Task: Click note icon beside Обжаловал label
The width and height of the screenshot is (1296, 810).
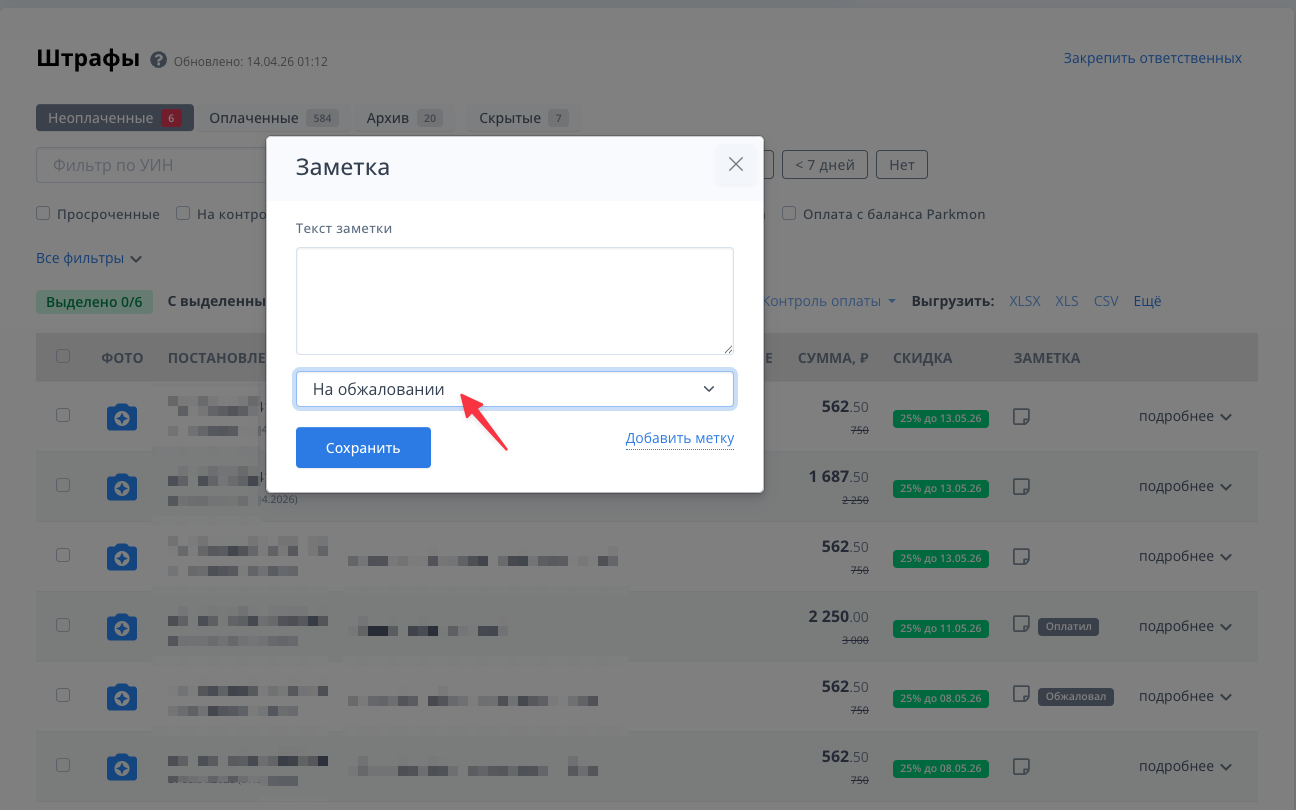Action: [x=1021, y=694]
